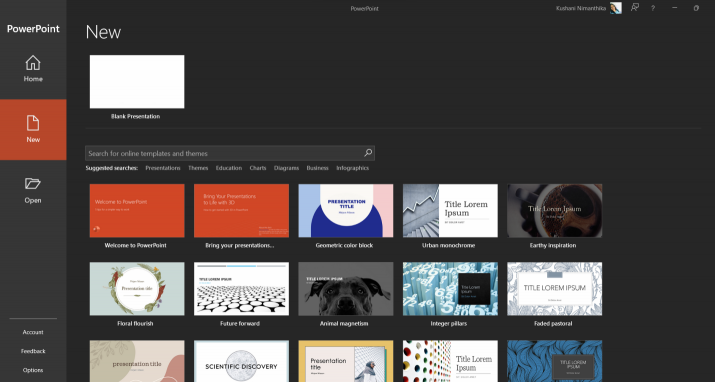Choose suggested search Education
The height and width of the screenshot is (382, 715).
tap(228, 168)
